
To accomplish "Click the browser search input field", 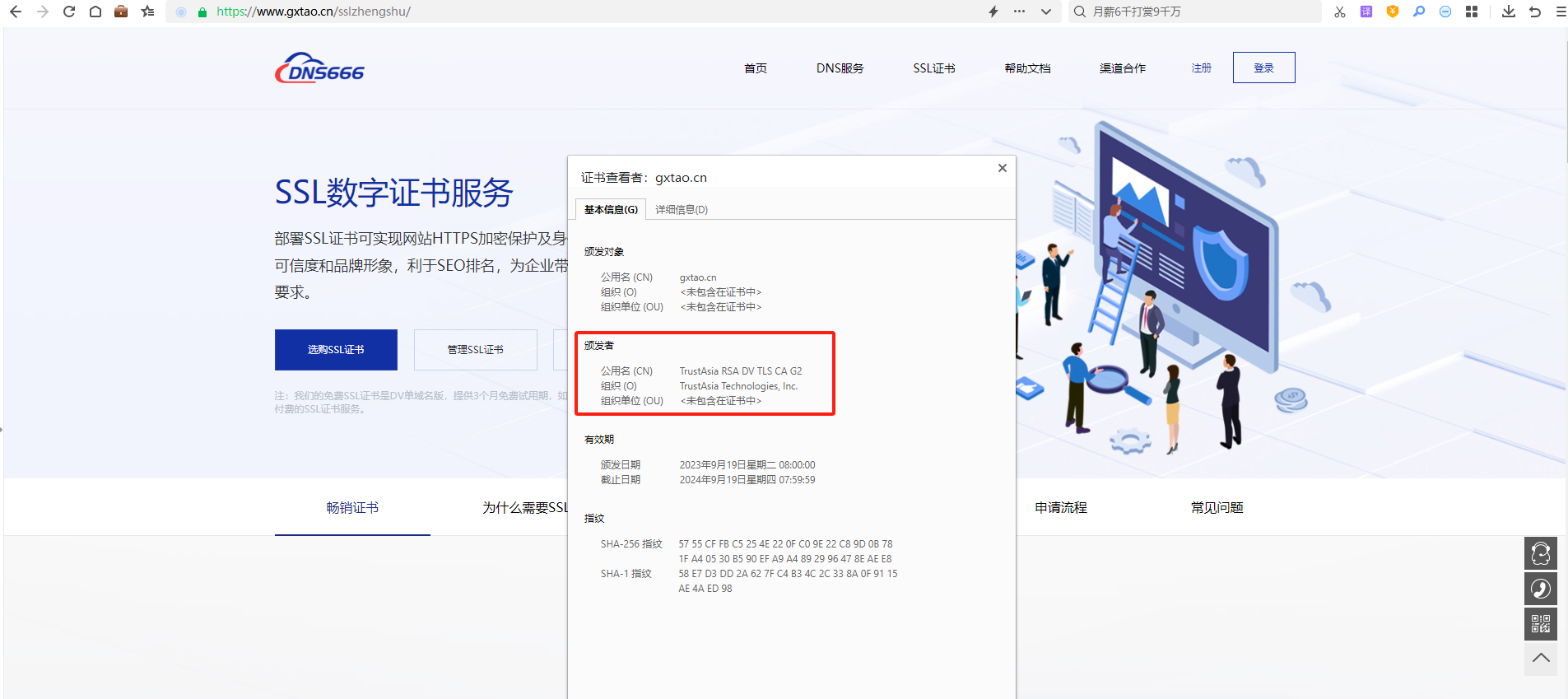I will [1202, 12].
